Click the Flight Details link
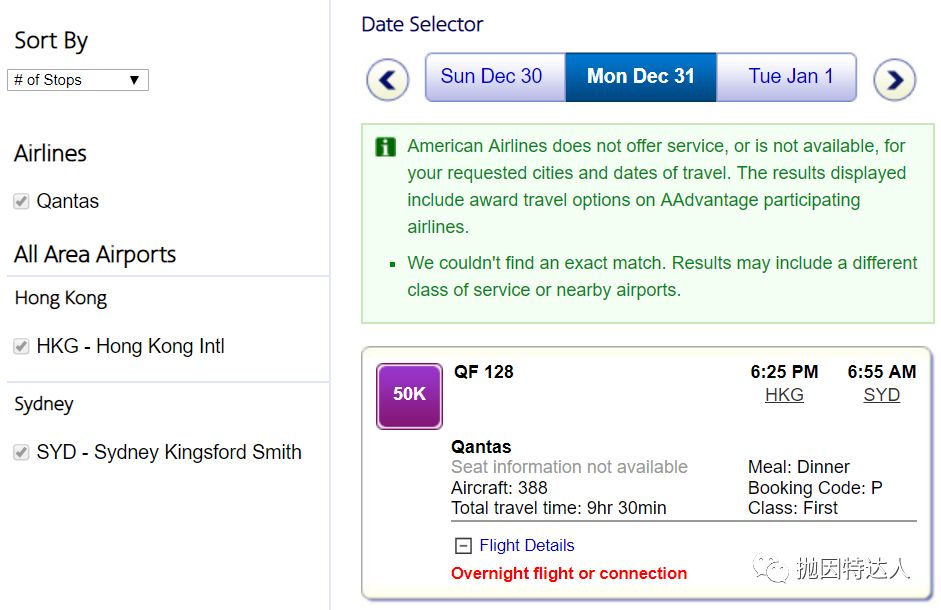 point(527,546)
